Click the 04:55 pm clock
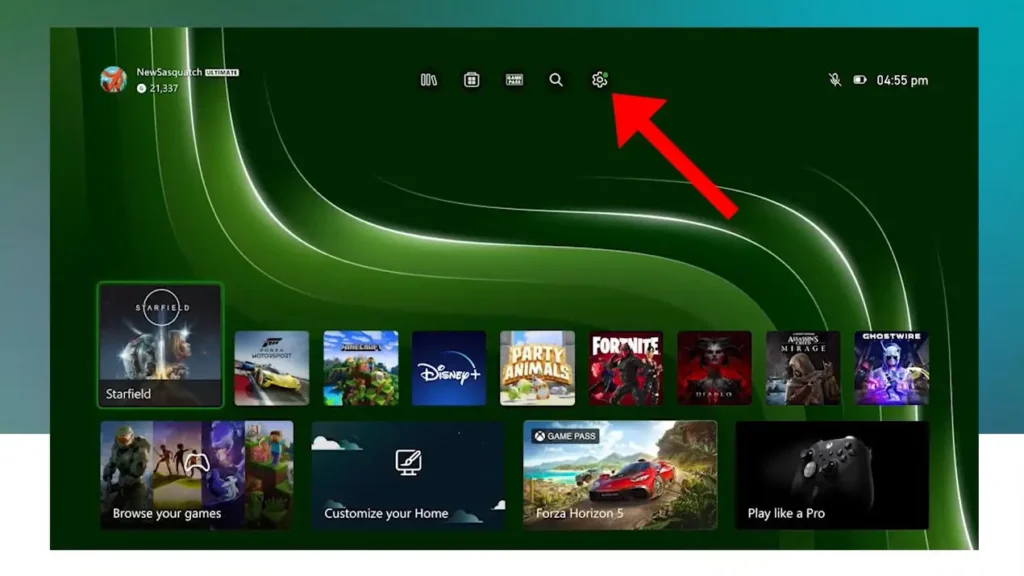Viewport: 1024px width, 576px height. [902, 80]
